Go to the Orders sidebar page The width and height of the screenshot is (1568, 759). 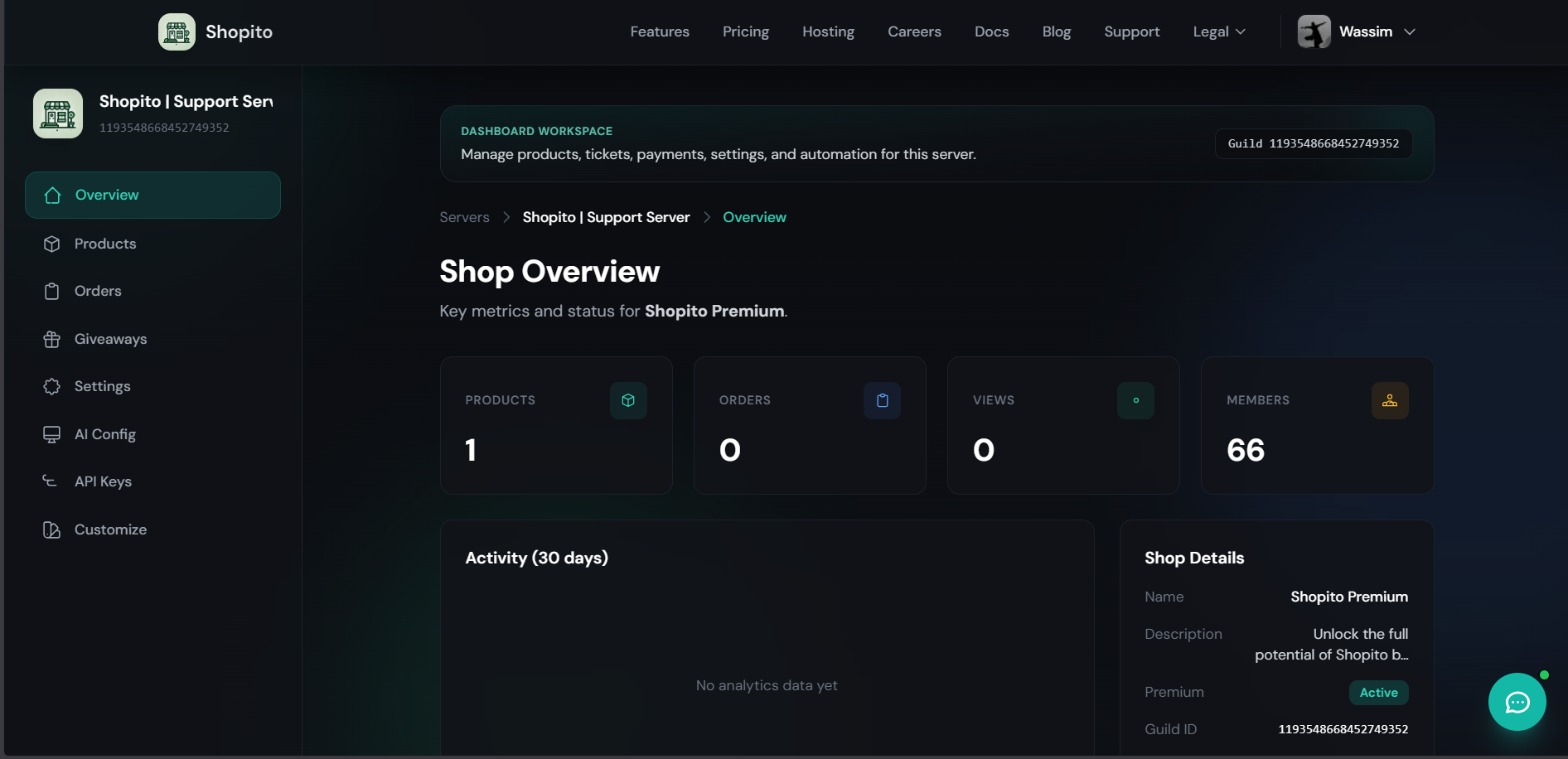[98, 291]
